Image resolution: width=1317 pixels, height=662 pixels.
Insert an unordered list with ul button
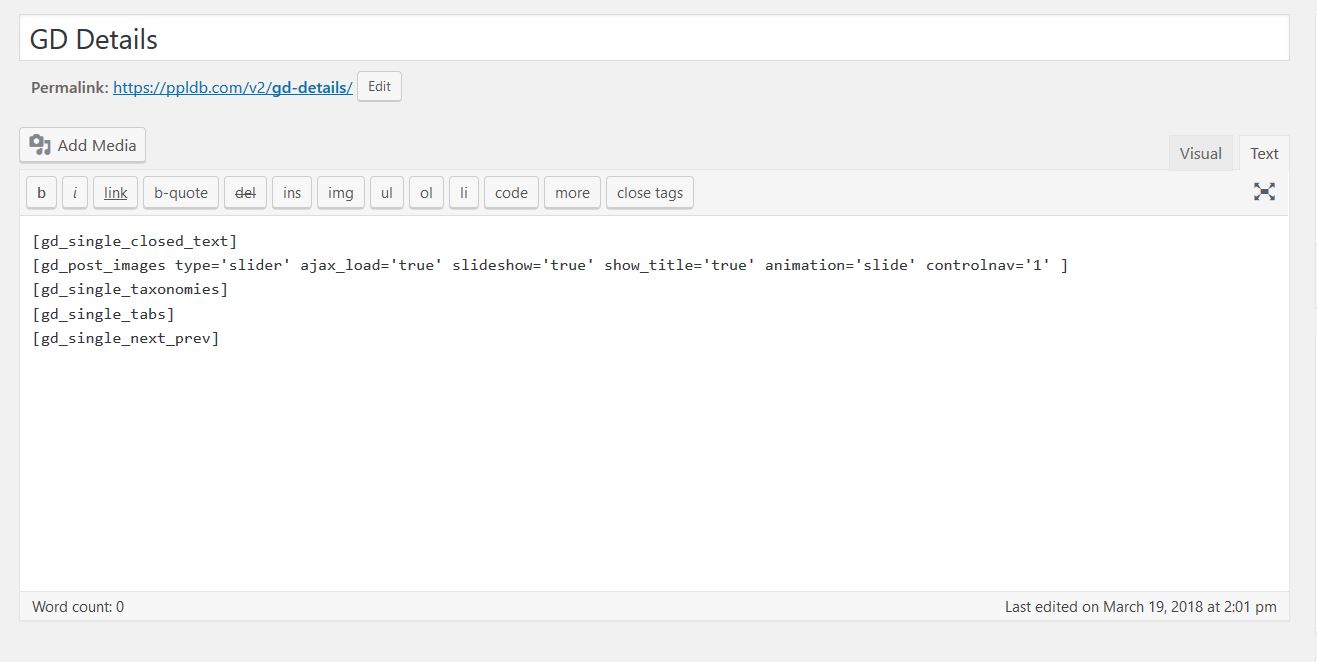point(387,193)
